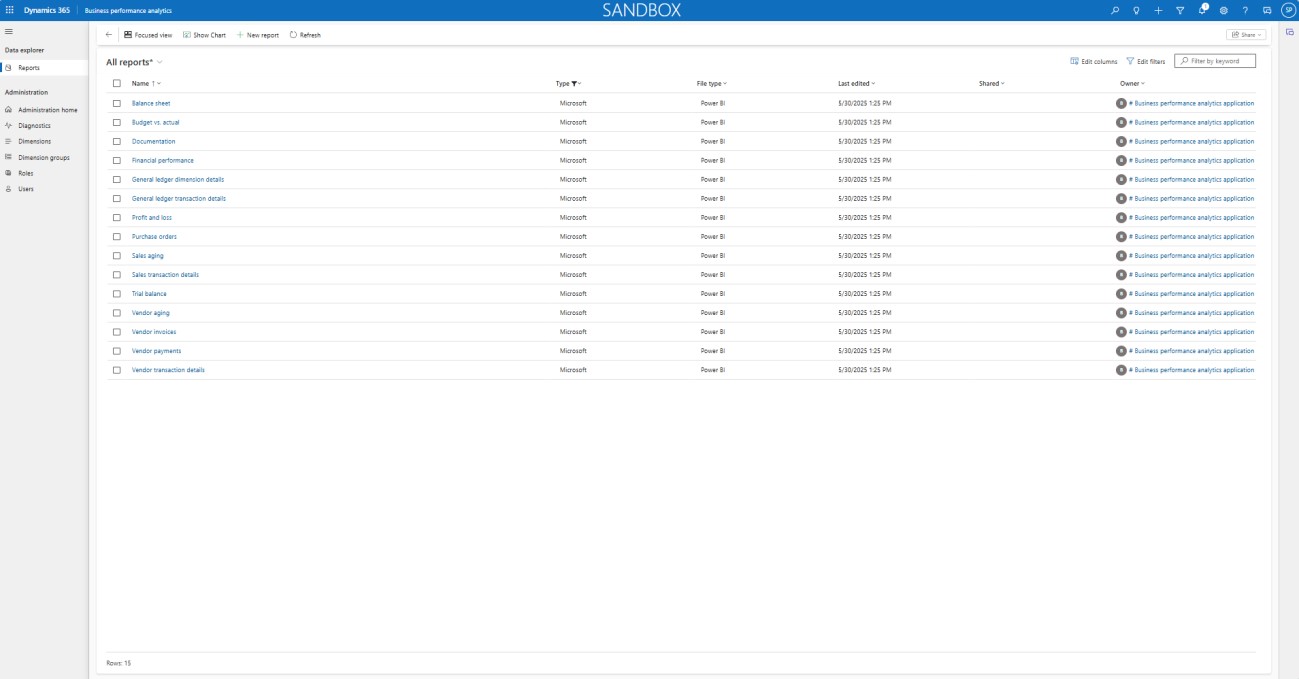Collapse the hamburger navigation menu
1299x679 pixels.
click(8, 32)
